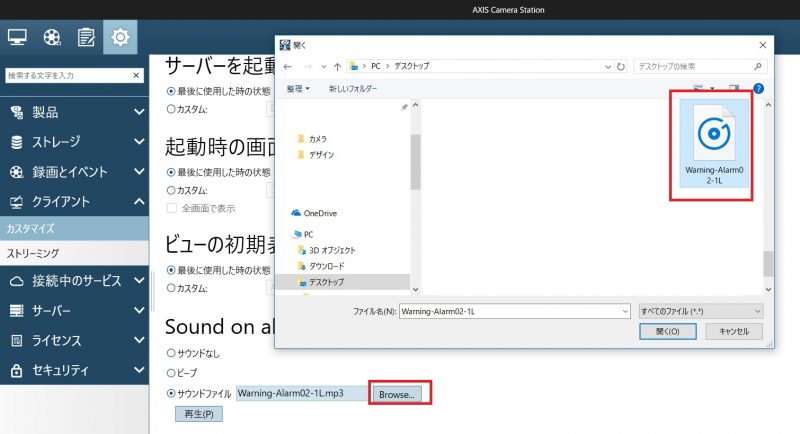Expand the 接続中のサービス section
Screen dimensions: 800x434
click(x=139, y=280)
